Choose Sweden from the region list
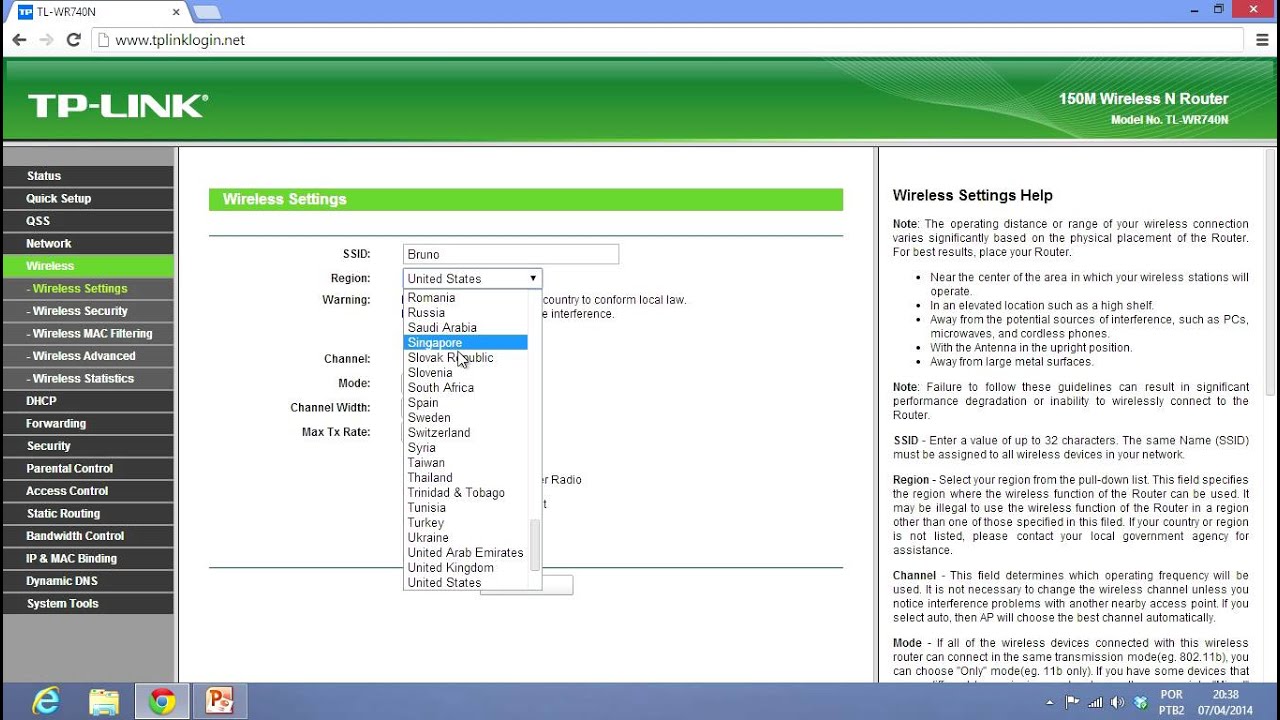Image resolution: width=1280 pixels, height=720 pixels. point(465,418)
